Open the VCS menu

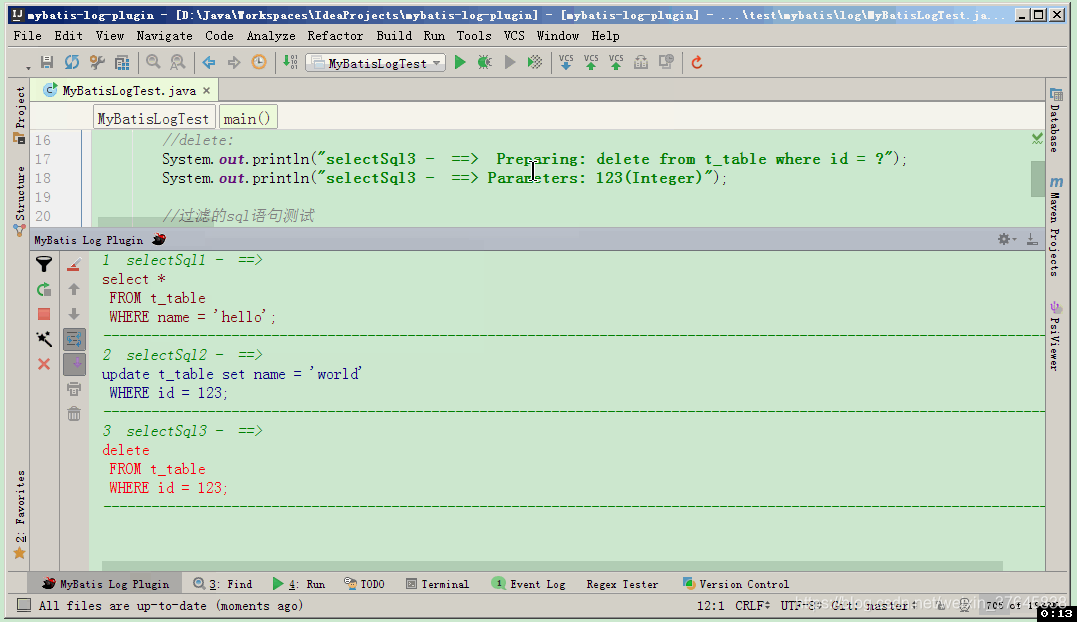tap(514, 36)
